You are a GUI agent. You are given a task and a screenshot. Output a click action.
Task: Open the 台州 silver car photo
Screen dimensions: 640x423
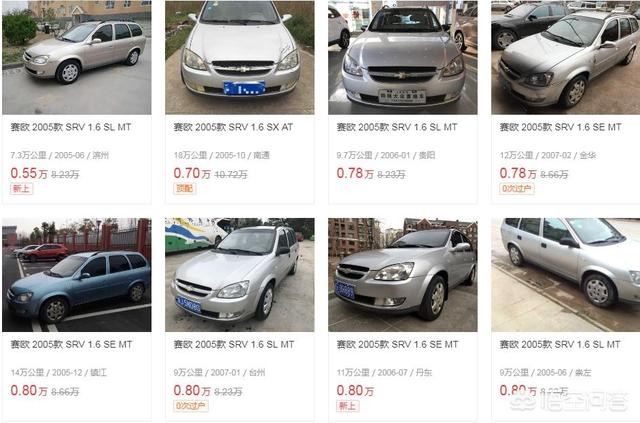pyautogui.click(x=240, y=275)
